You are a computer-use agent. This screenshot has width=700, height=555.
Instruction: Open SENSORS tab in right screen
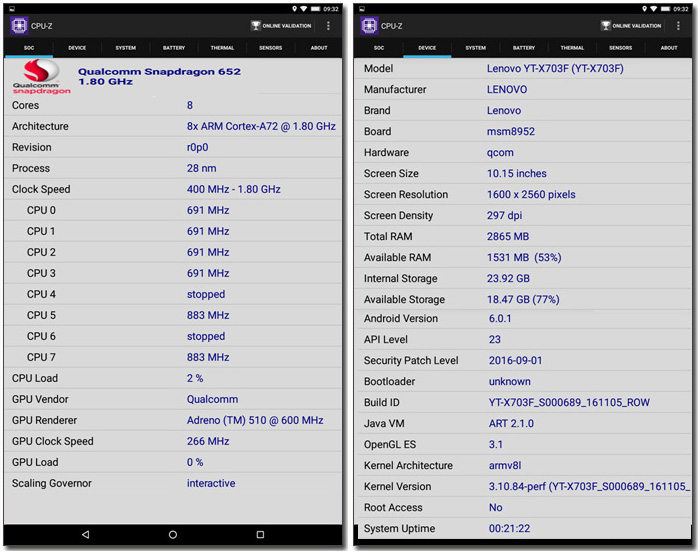(621, 48)
